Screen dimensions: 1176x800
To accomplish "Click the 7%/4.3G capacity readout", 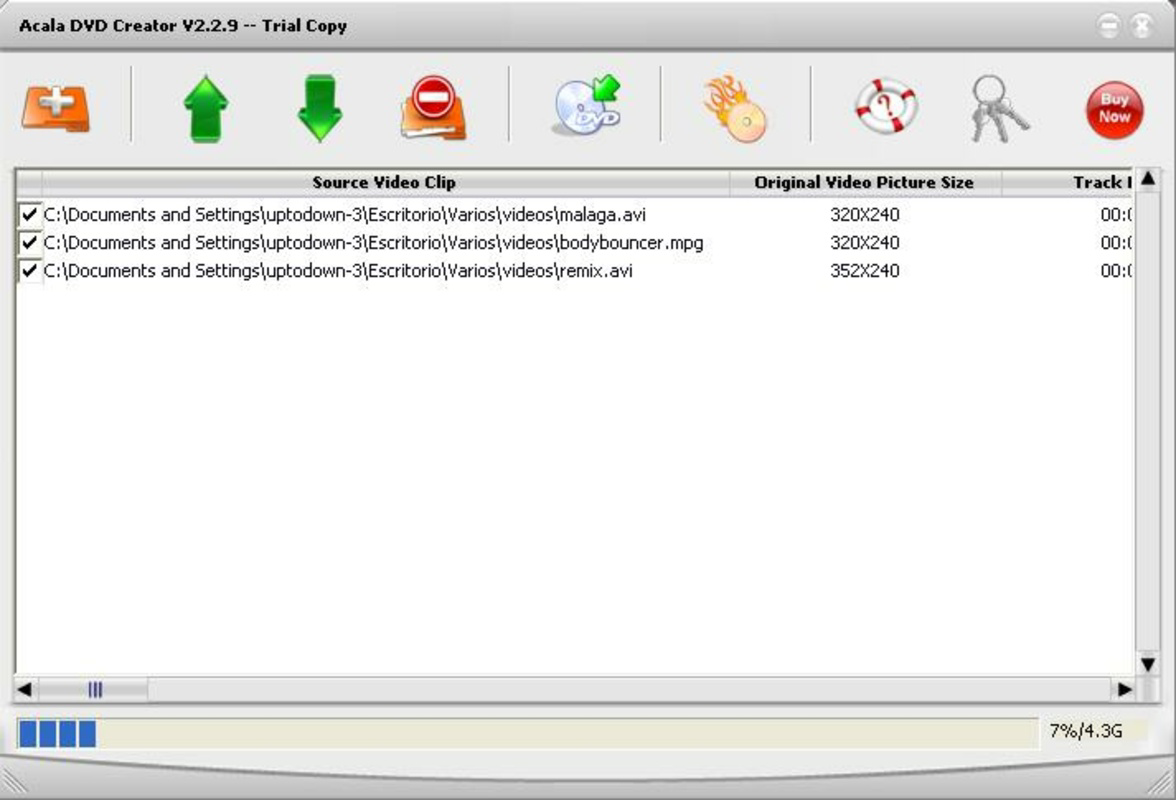I will point(1086,731).
